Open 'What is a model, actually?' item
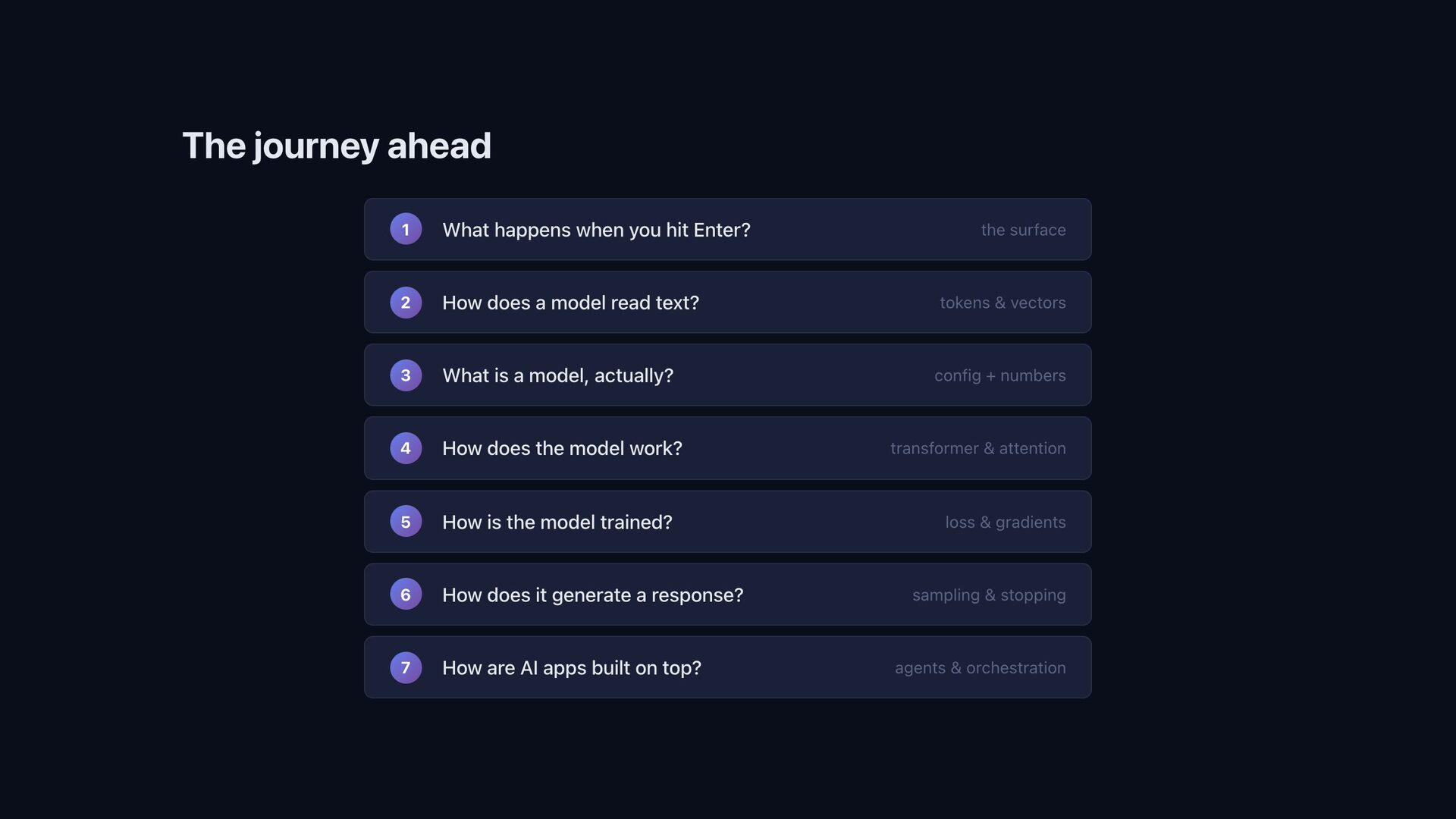The height and width of the screenshot is (819, 1456). point(557,375)
